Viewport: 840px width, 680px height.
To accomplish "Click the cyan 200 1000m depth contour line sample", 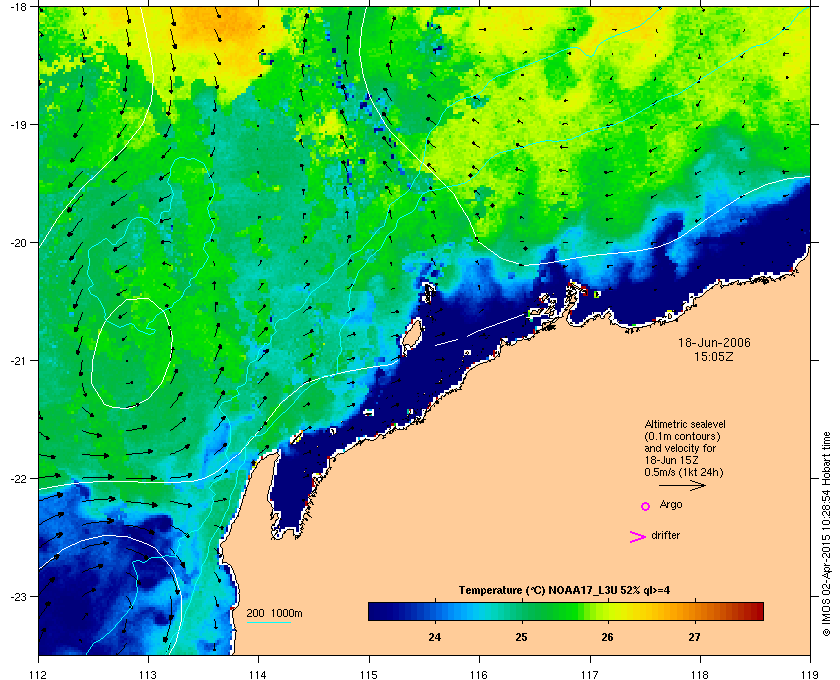I will [x=268, y=622].
